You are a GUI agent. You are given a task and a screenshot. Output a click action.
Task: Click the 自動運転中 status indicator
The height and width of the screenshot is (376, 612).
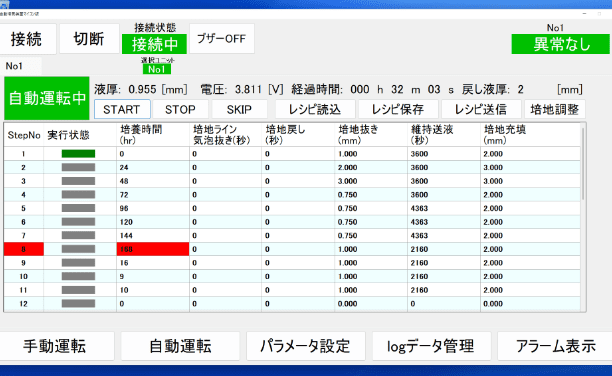(47, 98)
